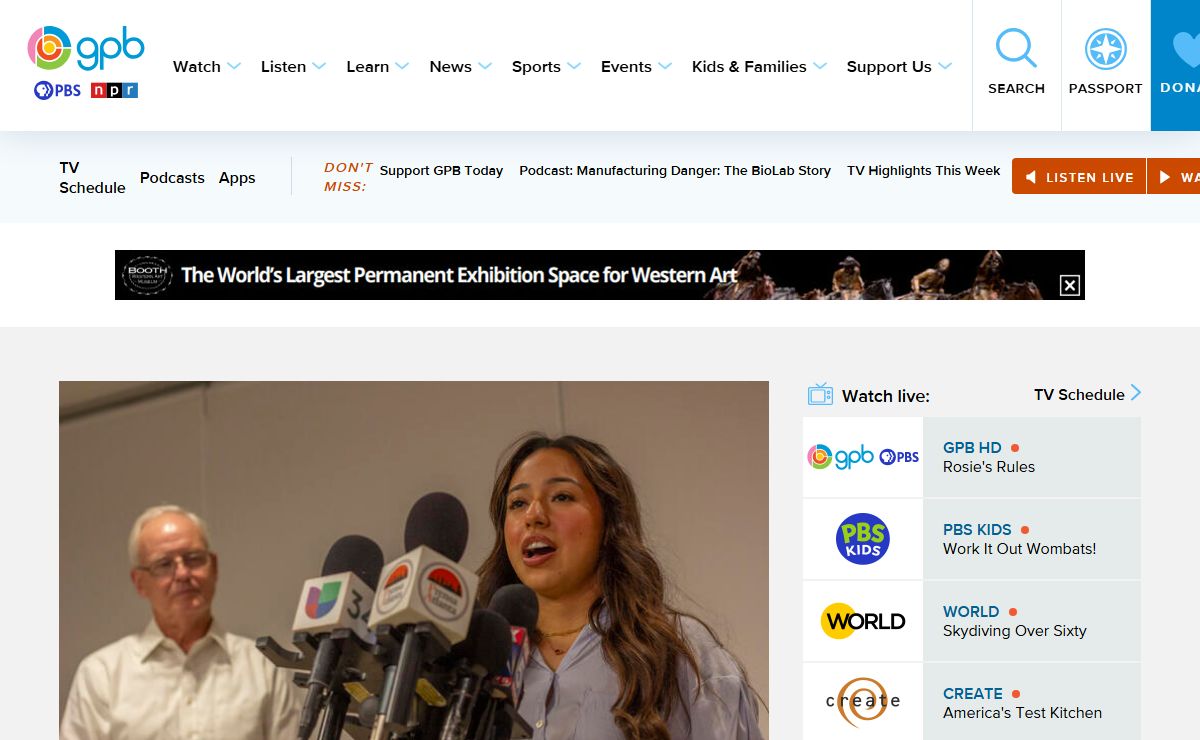
Task: Open the TV Schedule secondary nav link
Action: 92,178
